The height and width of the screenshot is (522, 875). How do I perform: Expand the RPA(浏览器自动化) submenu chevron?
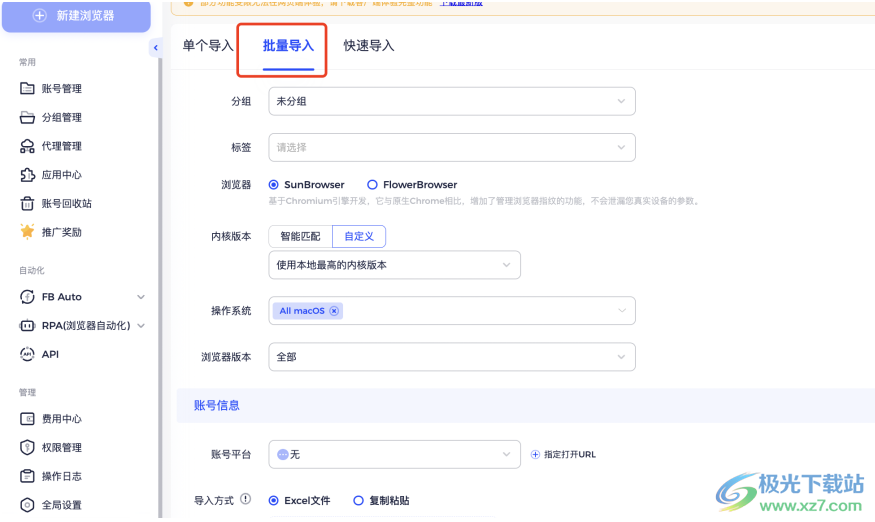coord(141,325)
